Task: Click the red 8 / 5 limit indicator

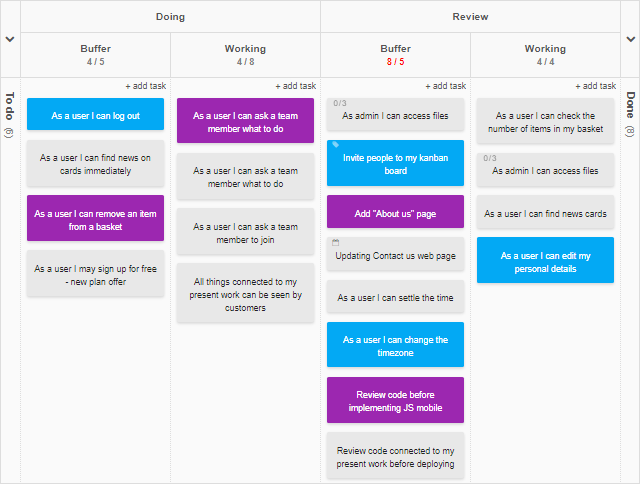Action: [x=396, y=62]
